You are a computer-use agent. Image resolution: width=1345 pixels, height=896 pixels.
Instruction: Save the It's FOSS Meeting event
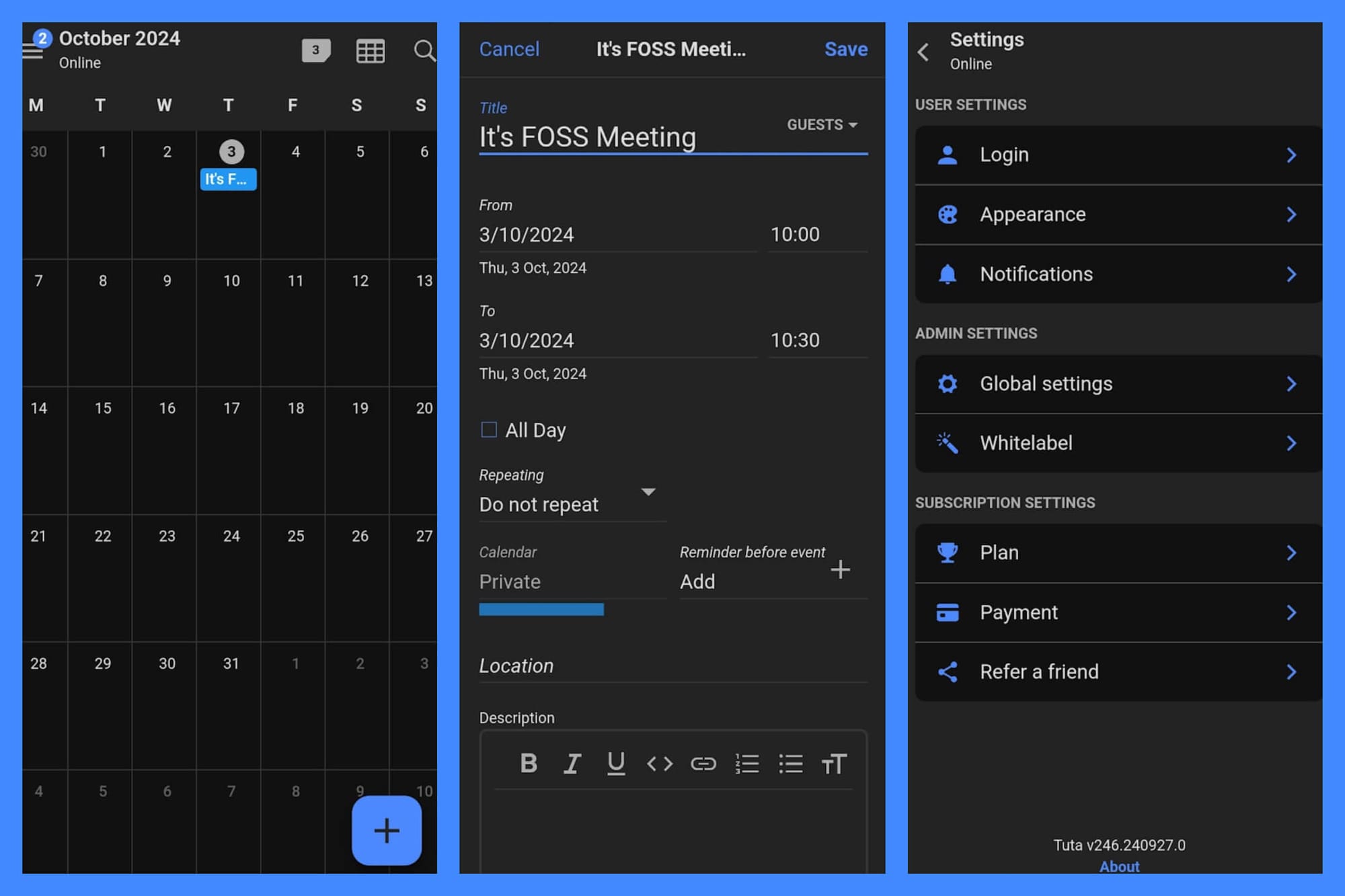pyautogui.click(x=846, y=48)
